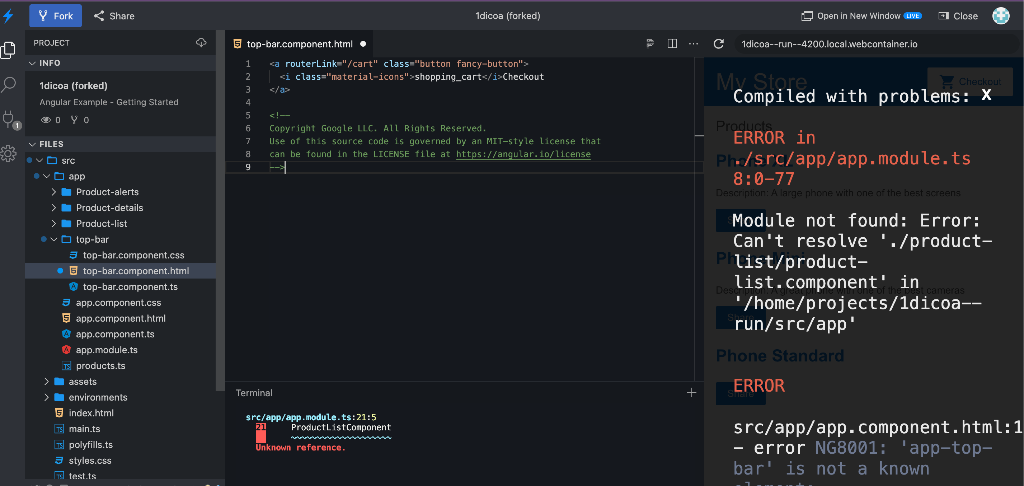Open the Project explorer sidebar icon

(8, 50)
